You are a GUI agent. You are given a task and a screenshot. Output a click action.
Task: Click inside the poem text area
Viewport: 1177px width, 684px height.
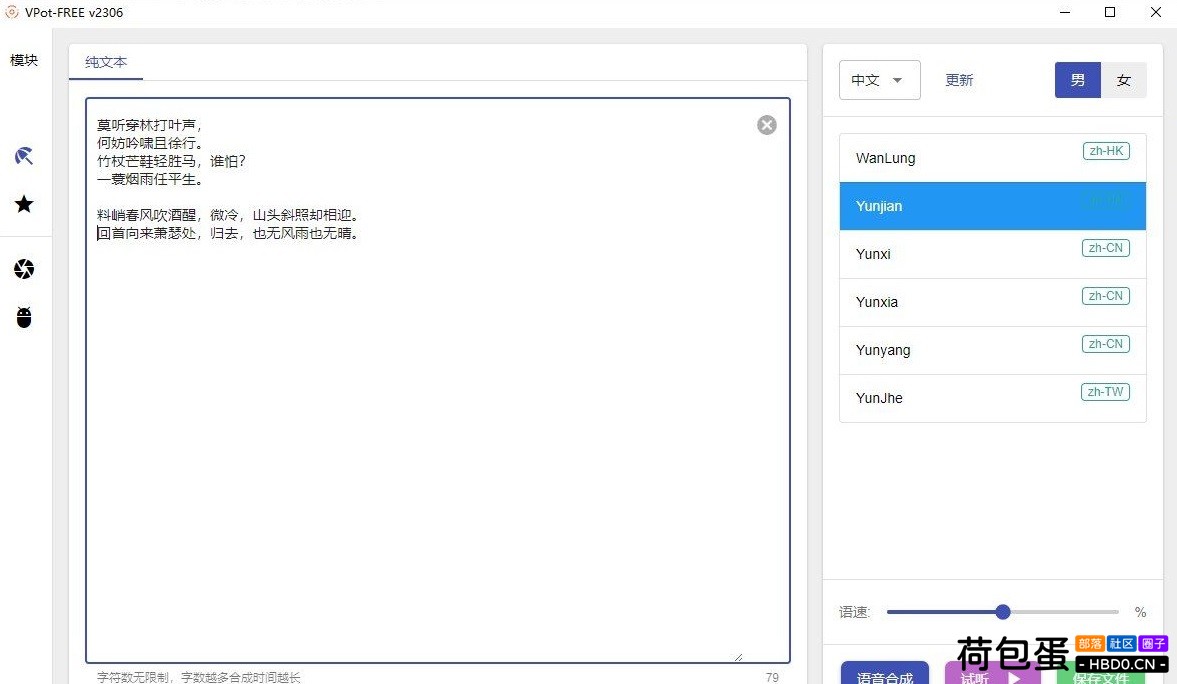coord(438,380)
